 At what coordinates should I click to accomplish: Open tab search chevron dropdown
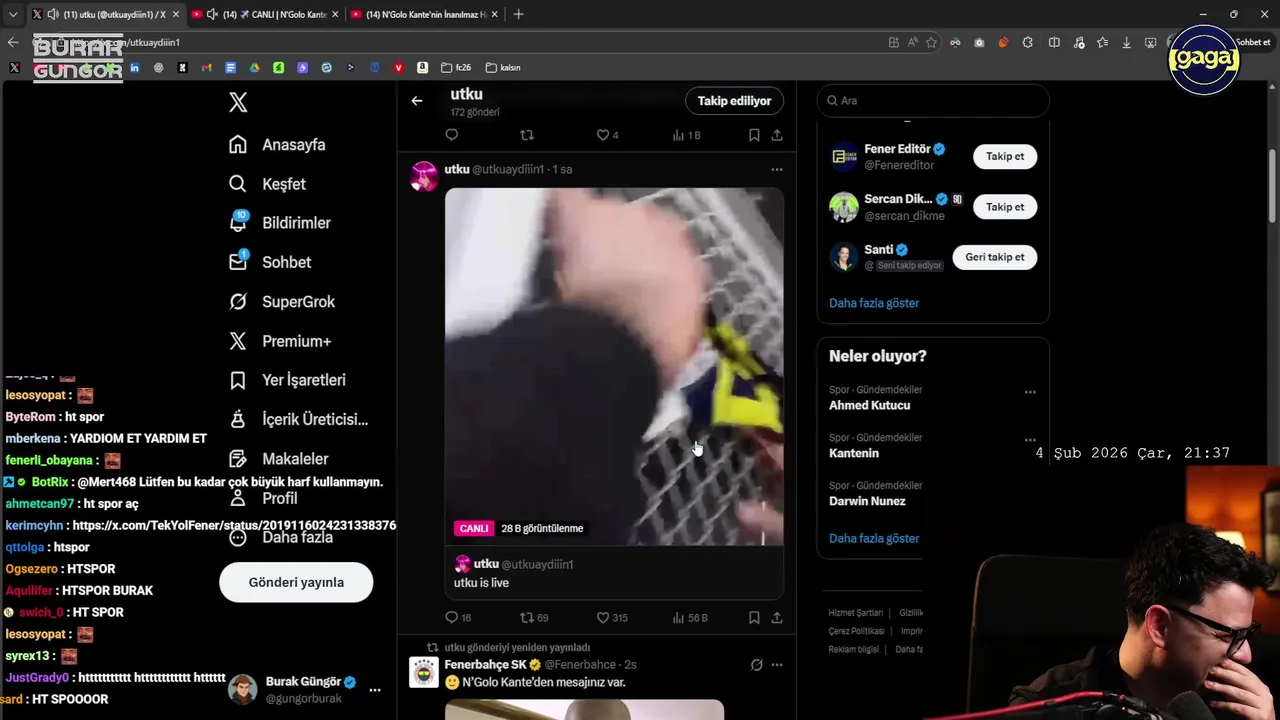(12, 14)
